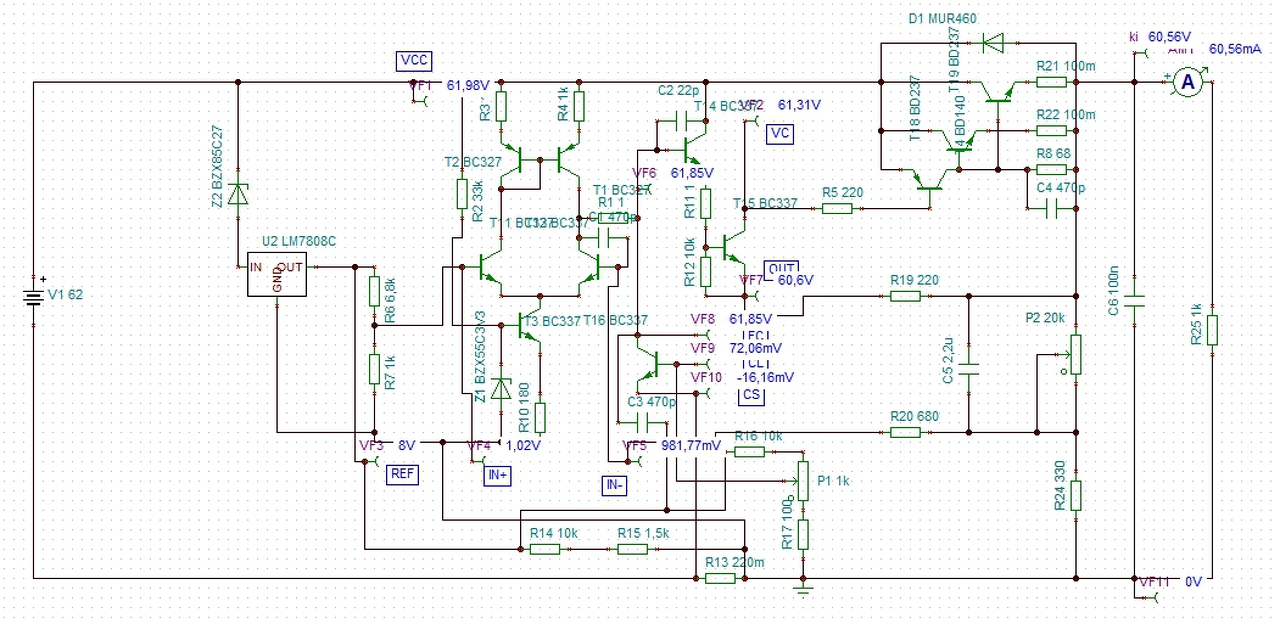Select capacitor C5 2,2u

tap(969, 370)
